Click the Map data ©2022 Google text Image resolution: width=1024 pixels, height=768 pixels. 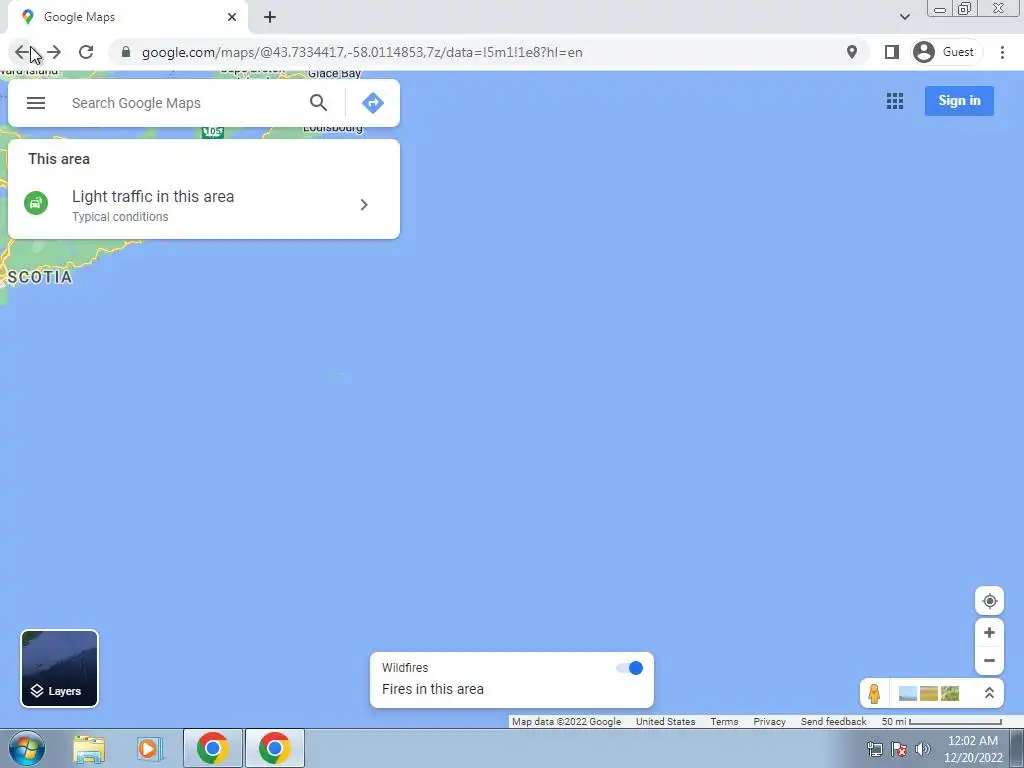[x=566, y=722]
